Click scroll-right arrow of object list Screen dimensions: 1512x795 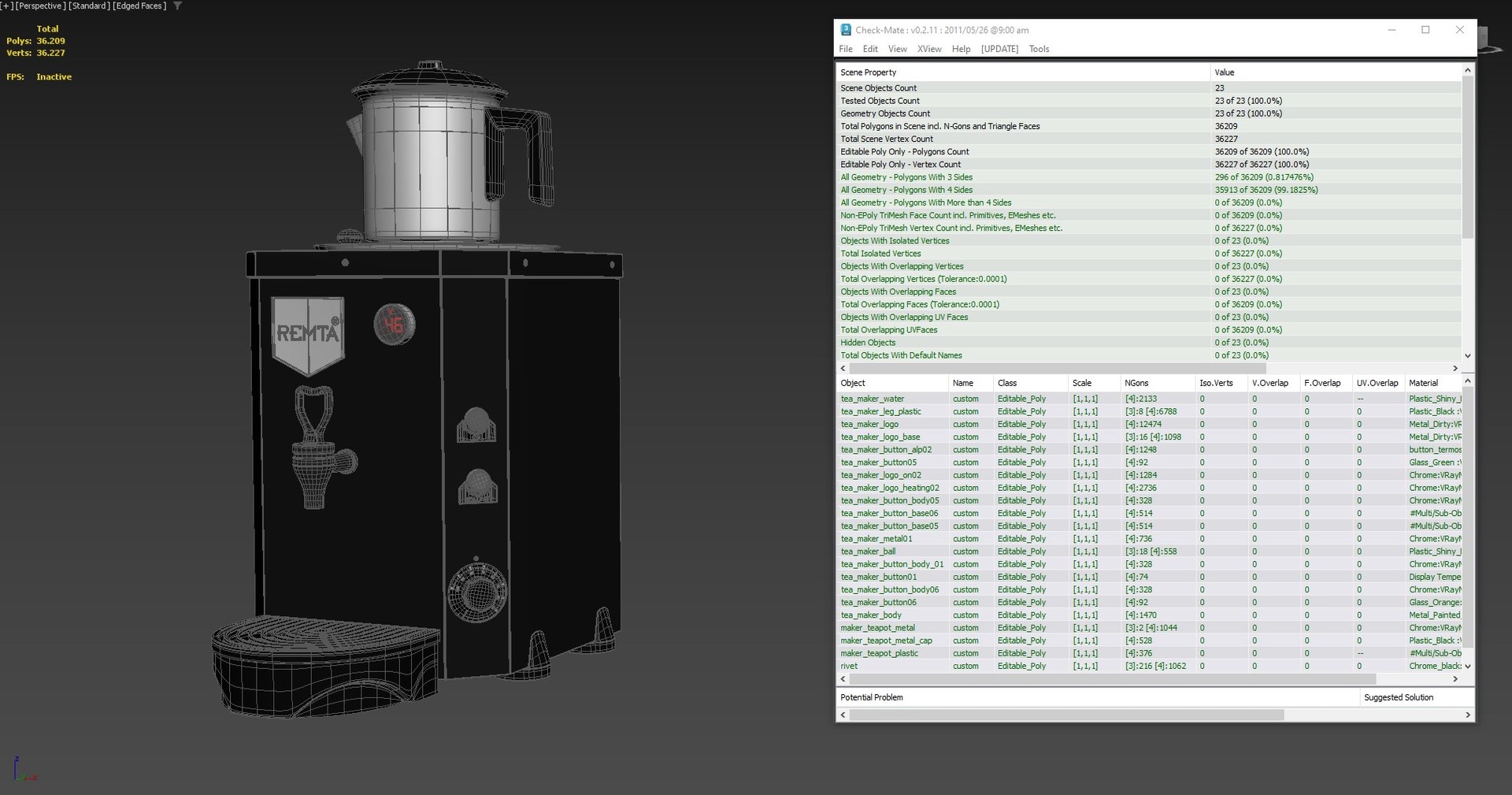pyautogui.click(x=1455, y=679)
